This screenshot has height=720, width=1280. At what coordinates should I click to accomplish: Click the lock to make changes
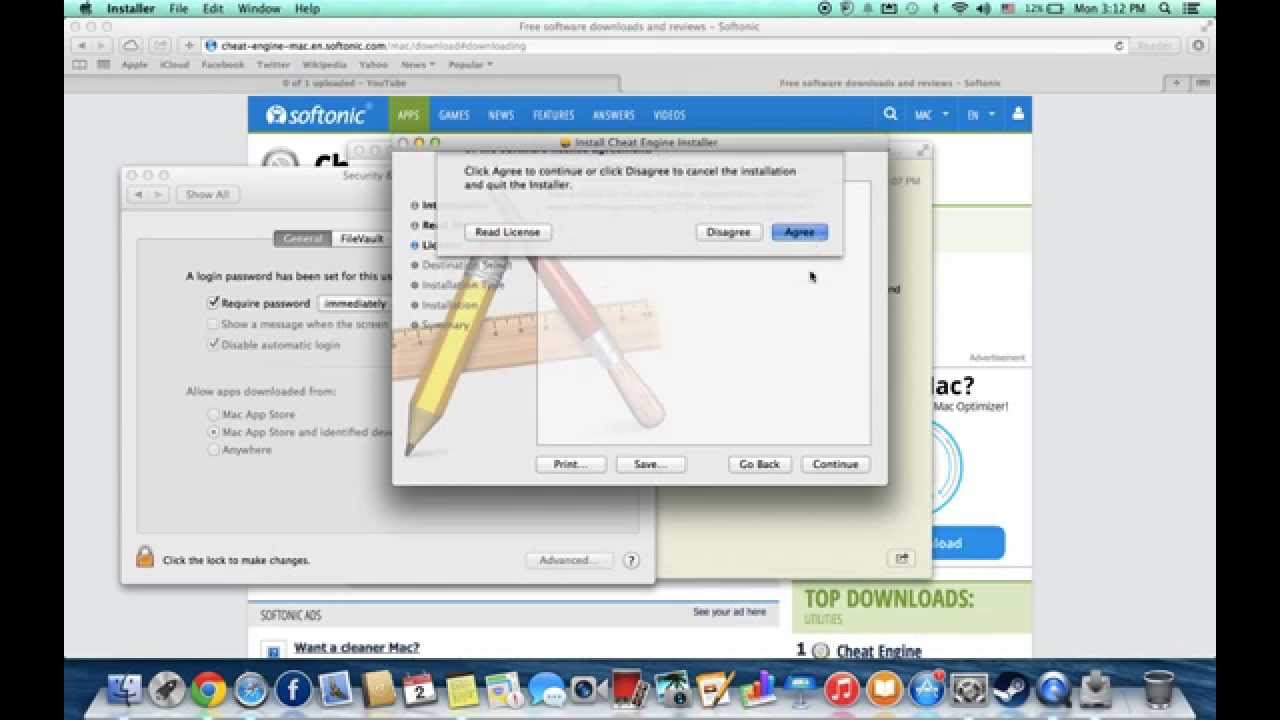point(145,557)
